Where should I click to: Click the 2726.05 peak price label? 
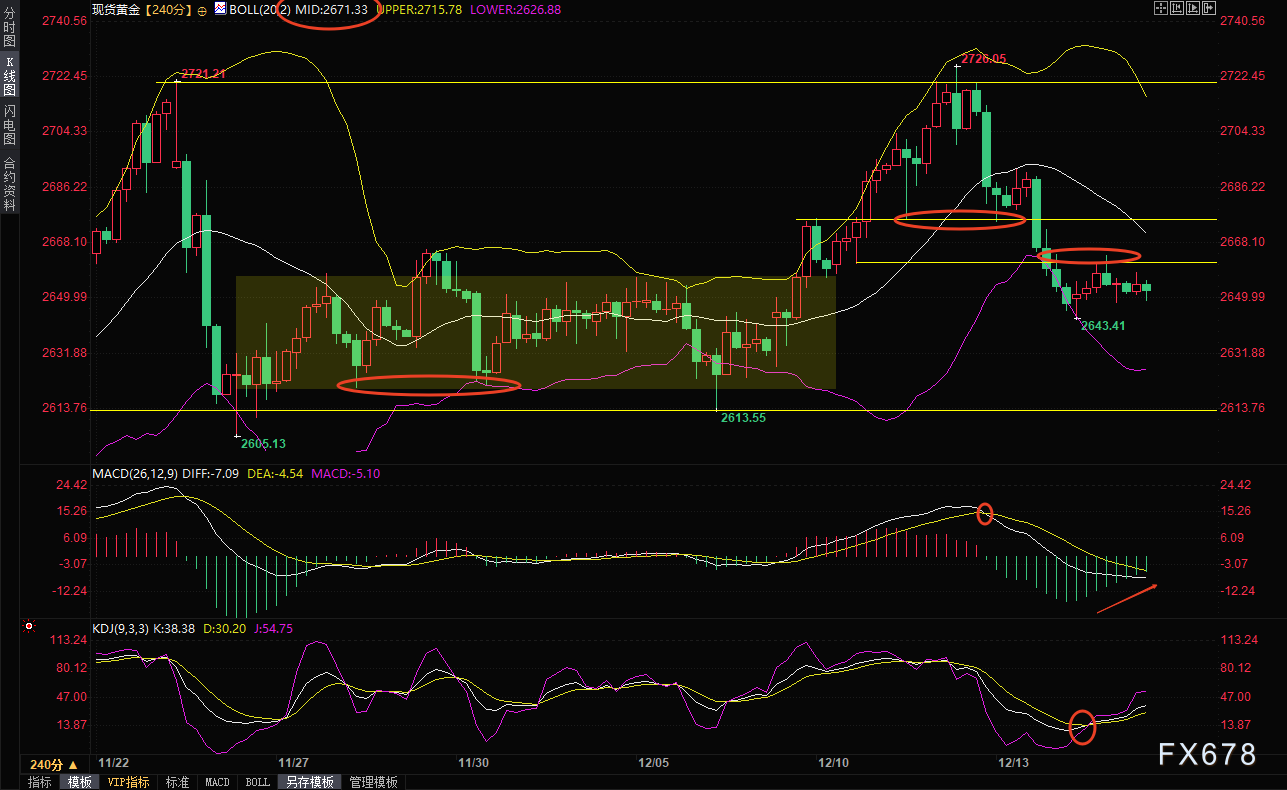(x=983, y=59)
